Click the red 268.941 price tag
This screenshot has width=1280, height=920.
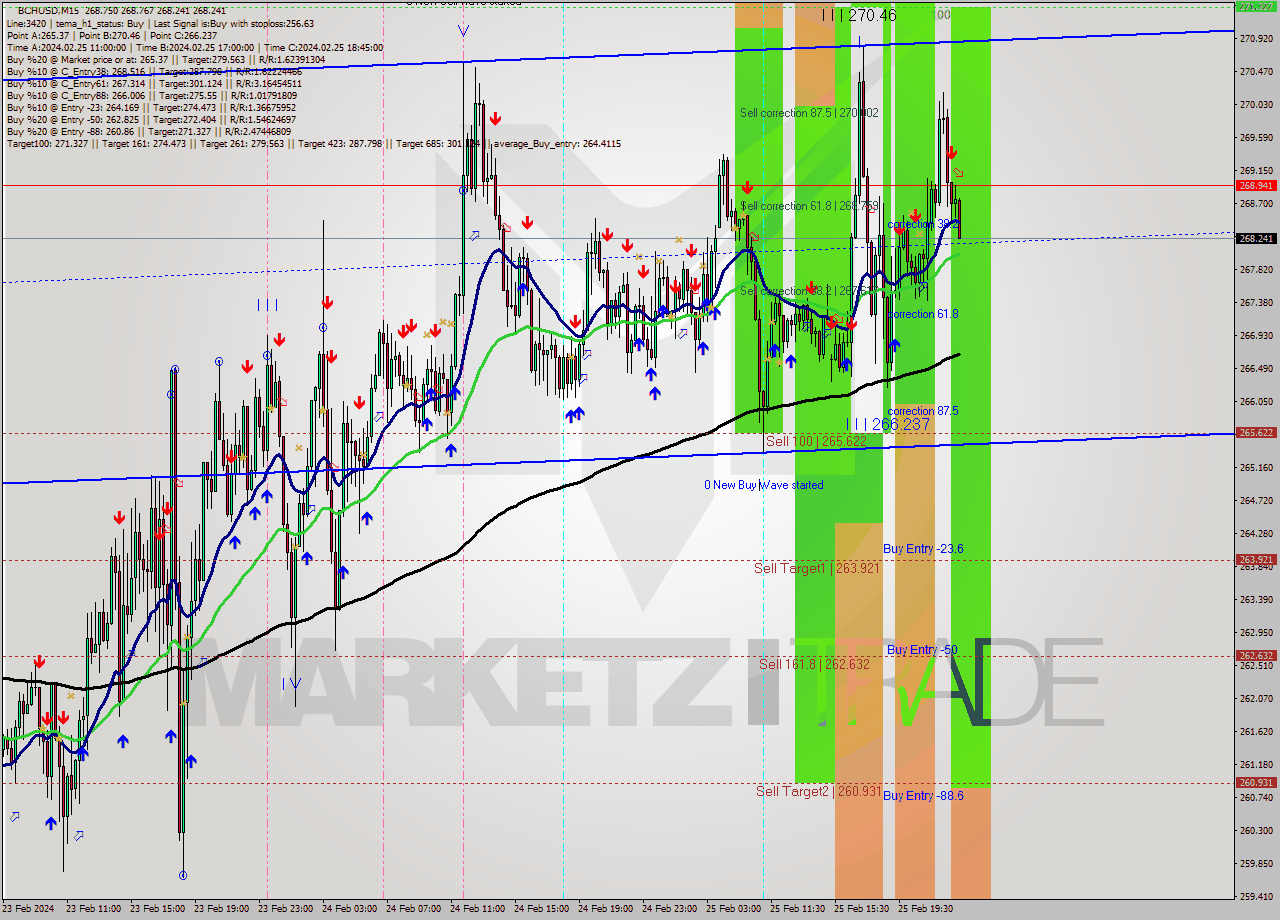pyautogui.click(x=1256, y=185)
